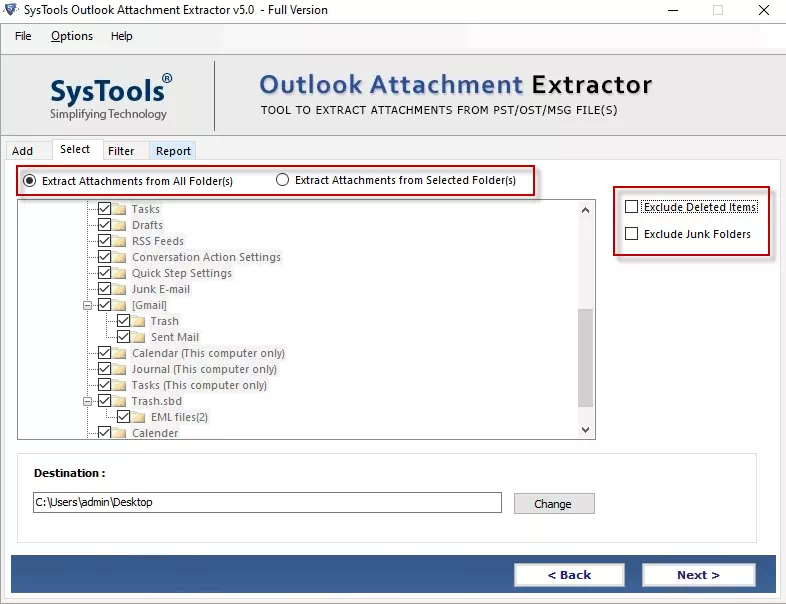Select the Conversation Action Settings tree row
This screenshot has height=604, width=786.
click(206, 257)
